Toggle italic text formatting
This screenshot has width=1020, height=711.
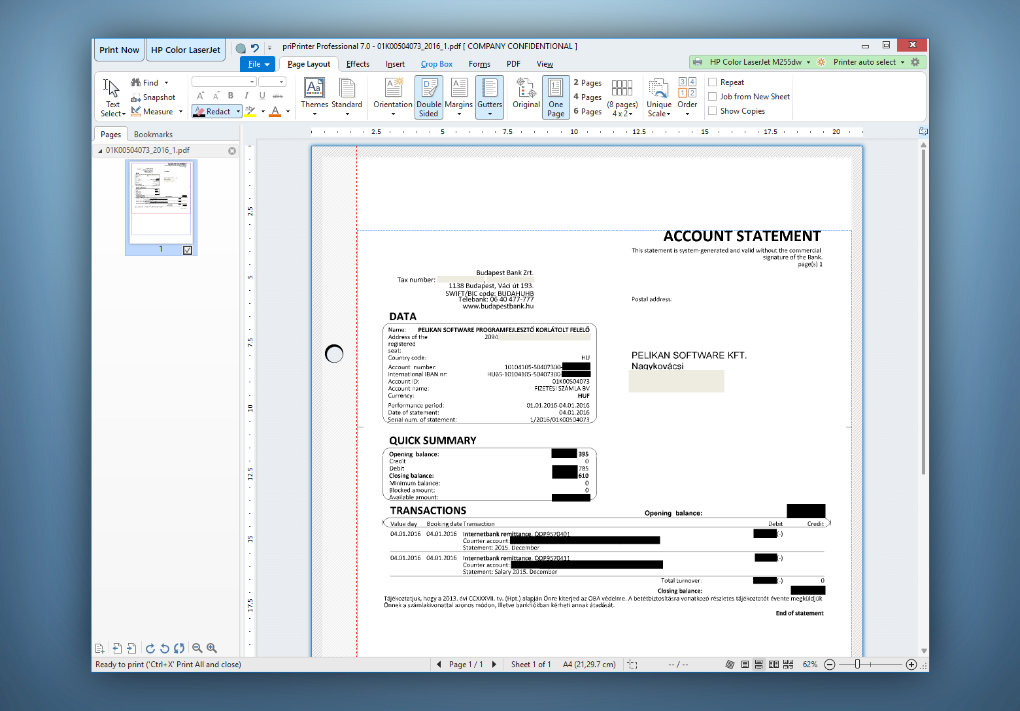coord(246,96)
